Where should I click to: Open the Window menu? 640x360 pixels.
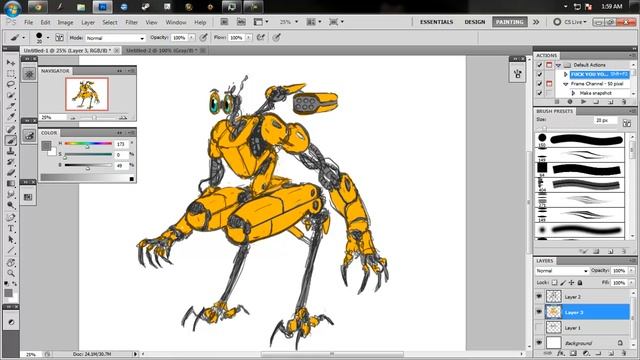click(176, 22)
